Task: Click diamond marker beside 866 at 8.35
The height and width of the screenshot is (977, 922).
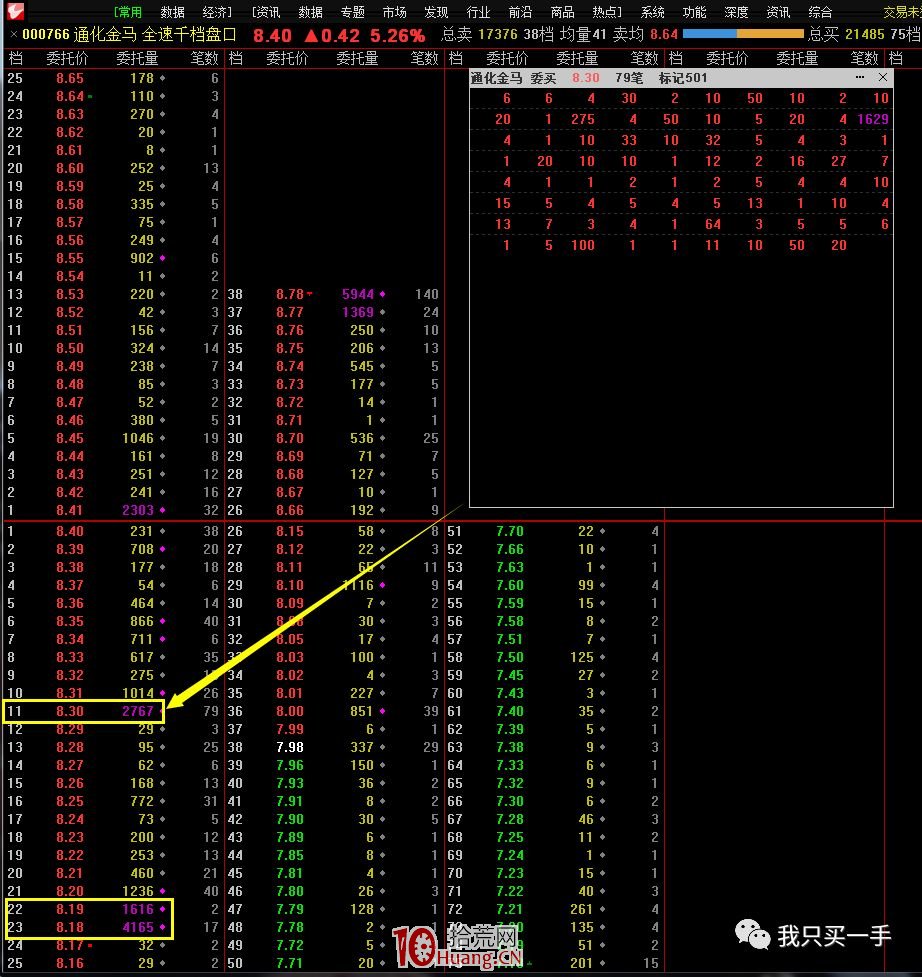Action: click(163, 621)
